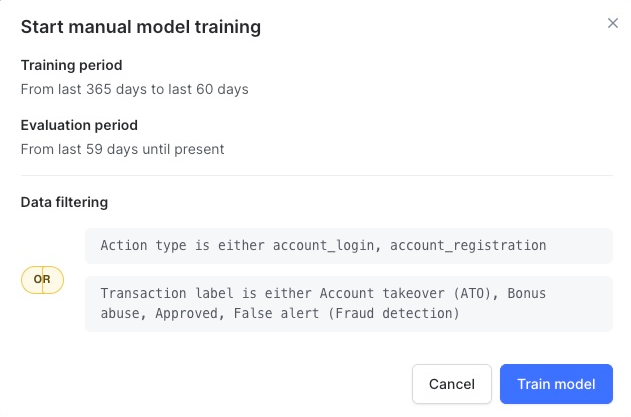Click the account_registration value in filter
The width and height of the screenshot is (631, 417).
pyautogui.click(x=468, y=246)
